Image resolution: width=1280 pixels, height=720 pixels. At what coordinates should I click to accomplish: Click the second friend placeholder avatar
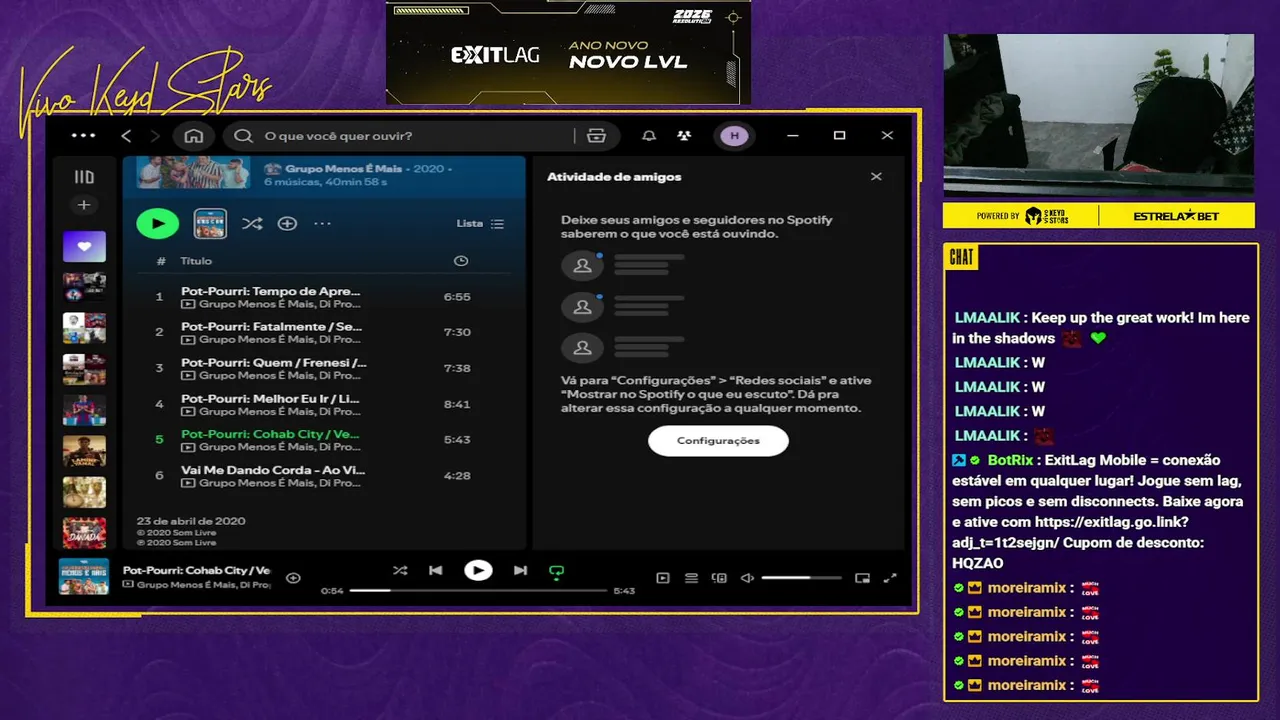coord(582,307)
